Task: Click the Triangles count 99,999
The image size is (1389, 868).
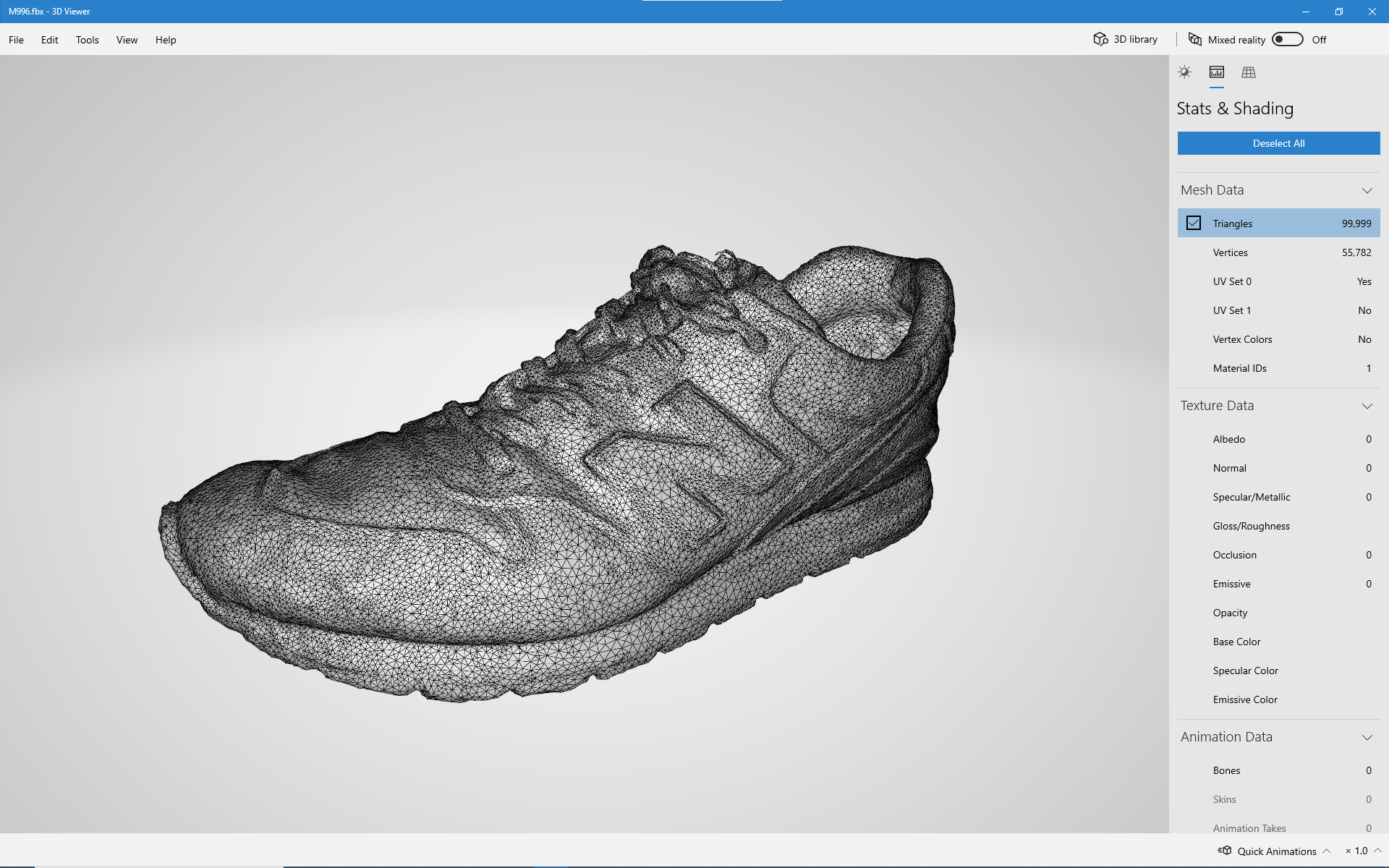Action: (x=1356, y=224)
